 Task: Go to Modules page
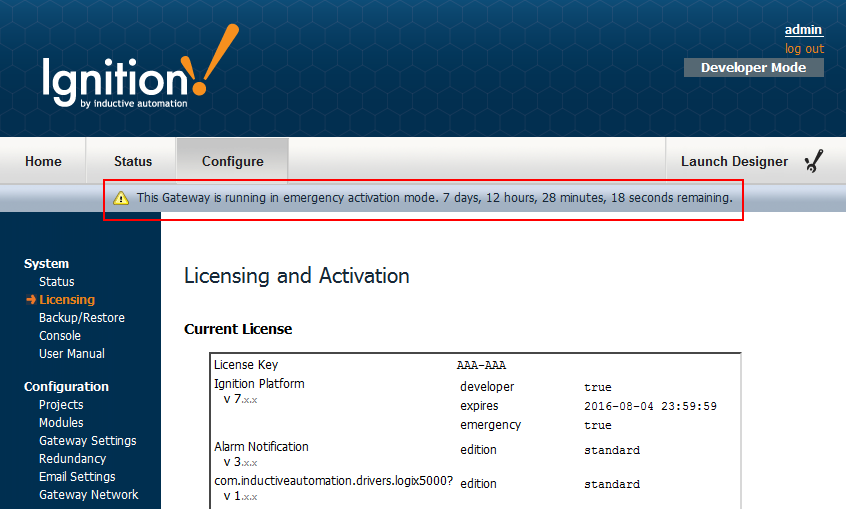click(x=61, y=423)
